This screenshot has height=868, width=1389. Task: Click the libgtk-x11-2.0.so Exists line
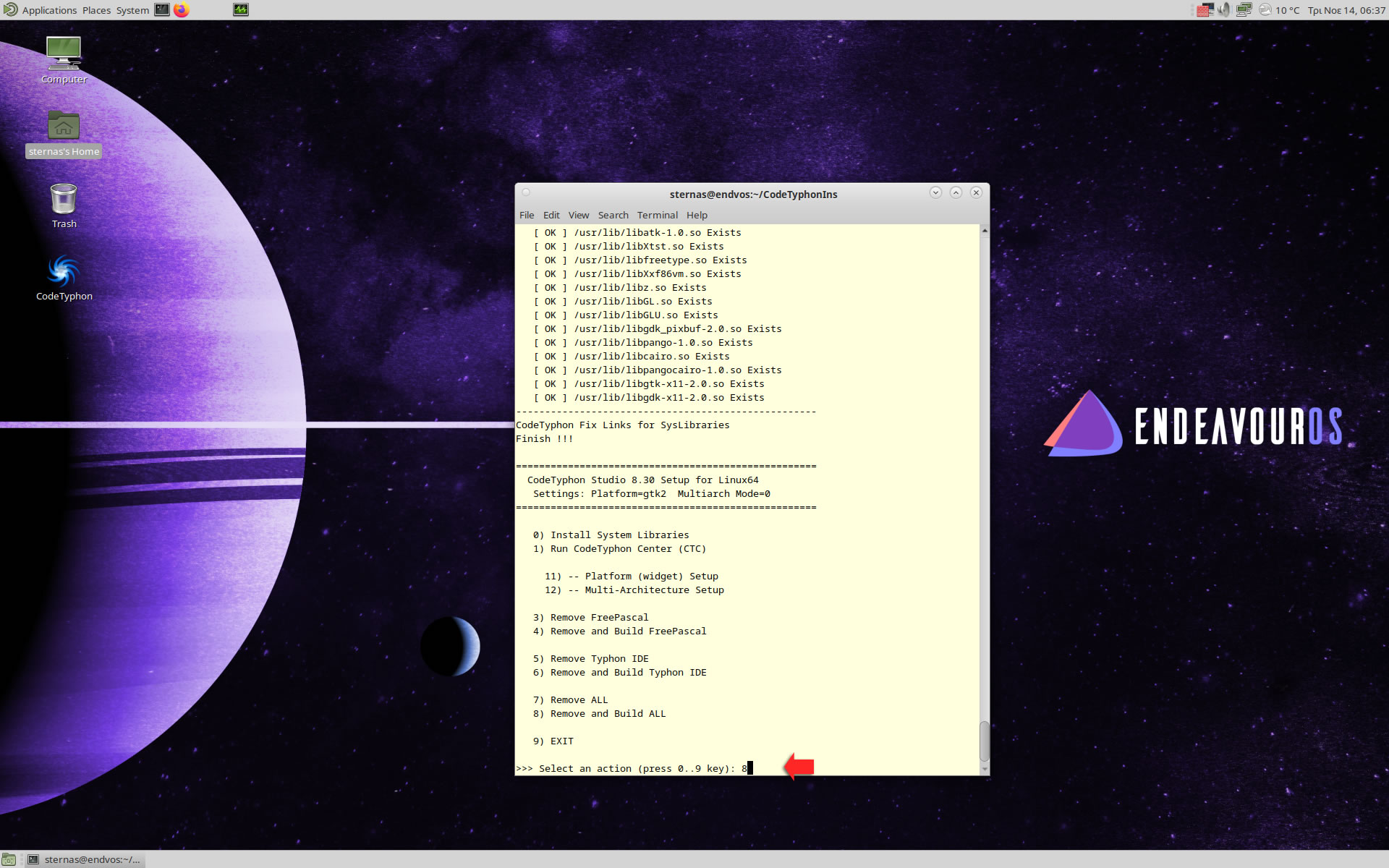click(649, 383)
